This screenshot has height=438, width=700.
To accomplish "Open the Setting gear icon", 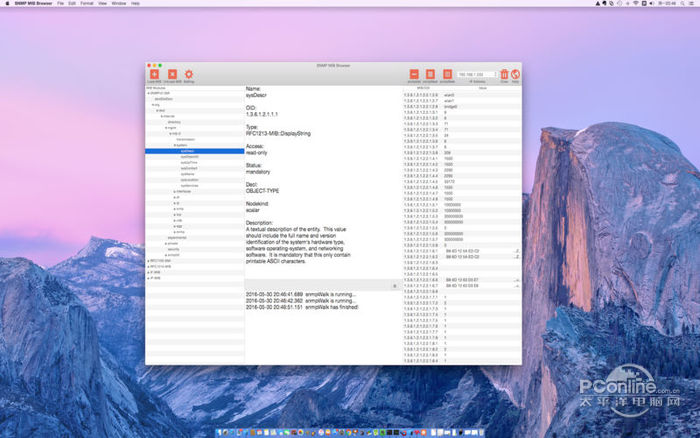I will tap(189, 74).
